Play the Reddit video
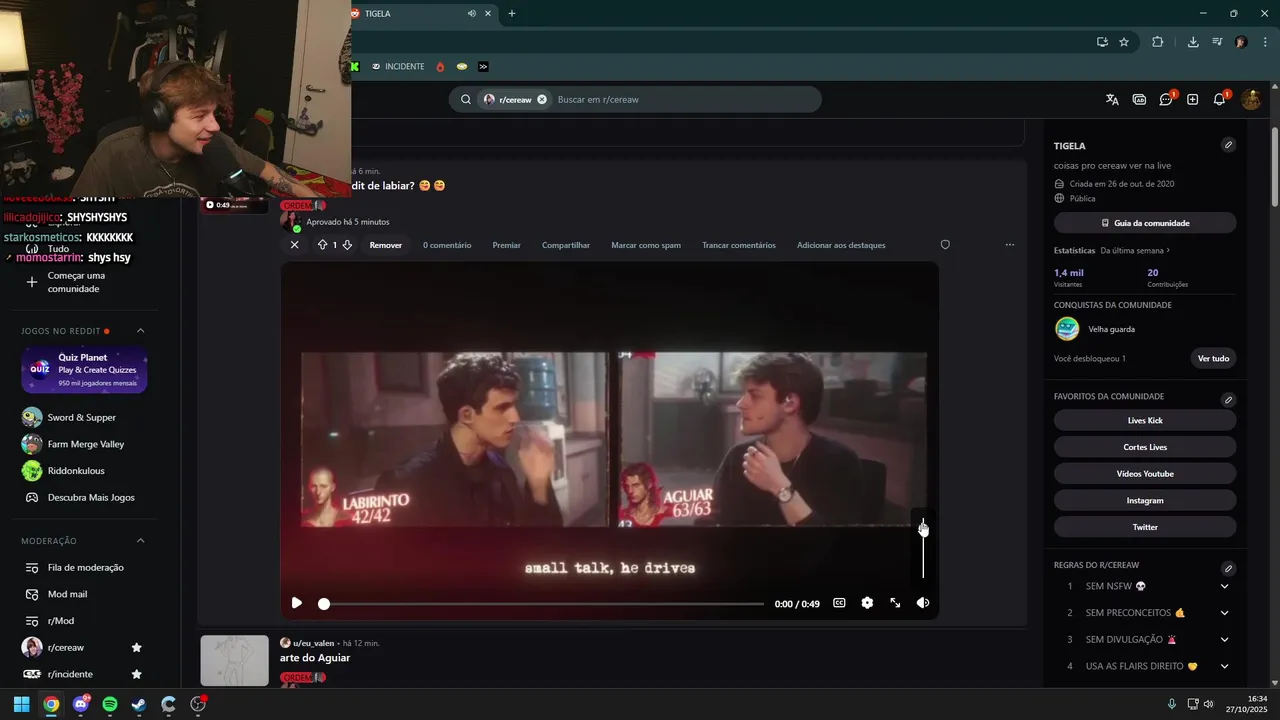 point(296,603)
